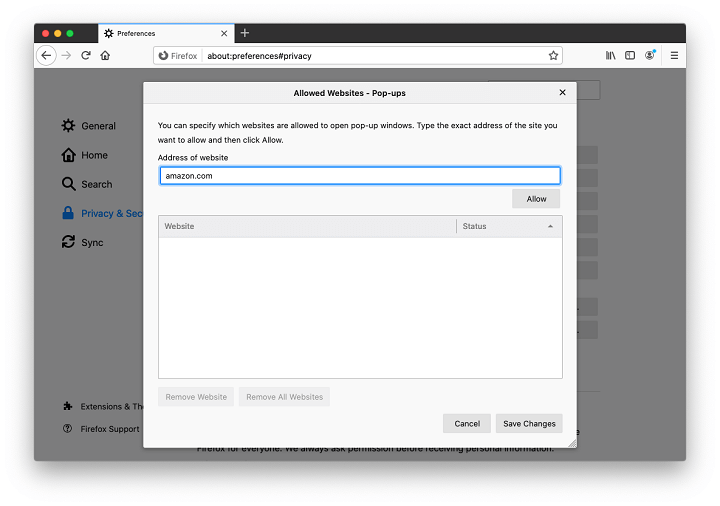Screen dimensions: 720x506
Task: Select the Preferences tab
Action: coord(166,34)
